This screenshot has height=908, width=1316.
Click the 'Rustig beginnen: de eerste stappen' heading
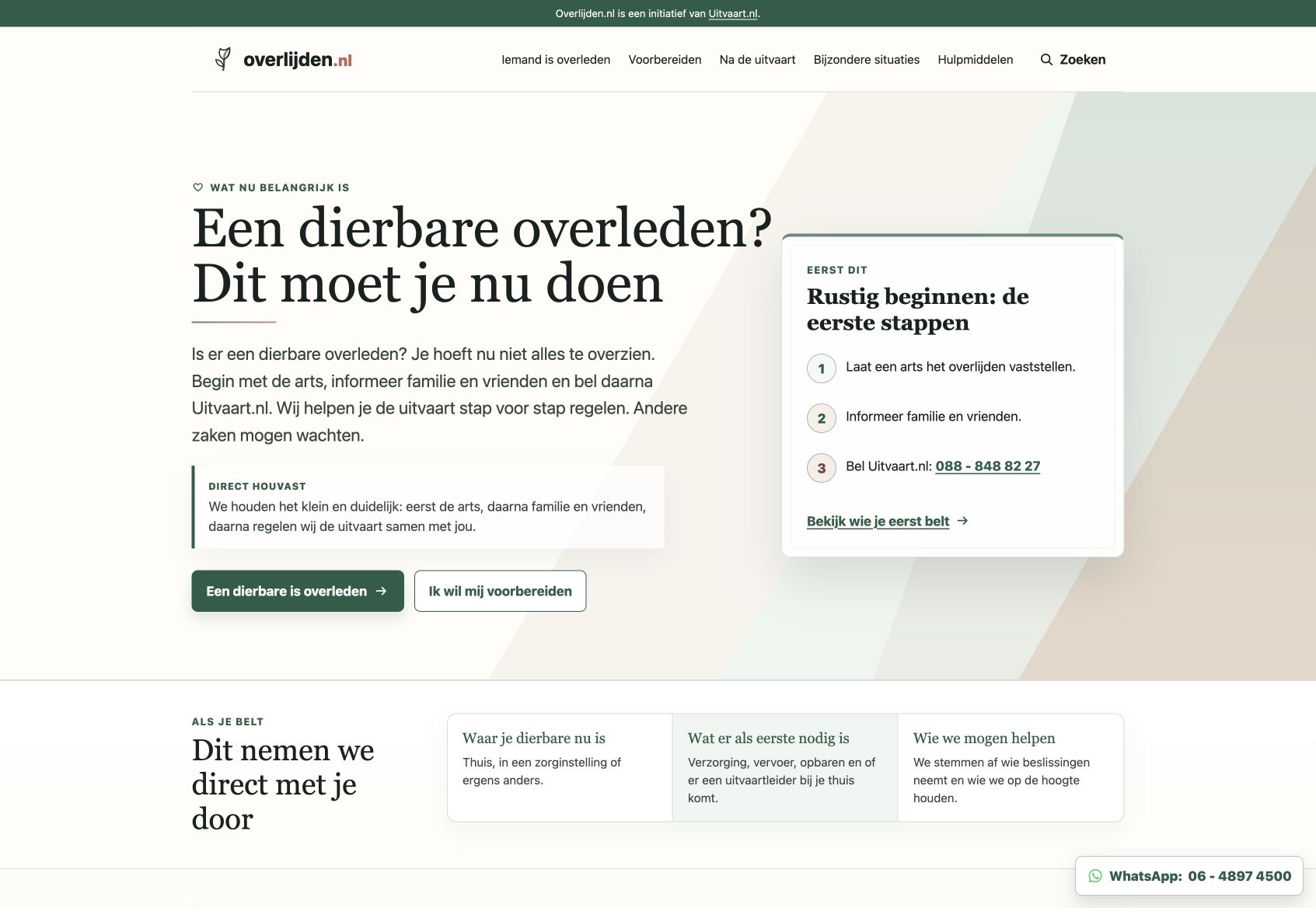point(918,309)
